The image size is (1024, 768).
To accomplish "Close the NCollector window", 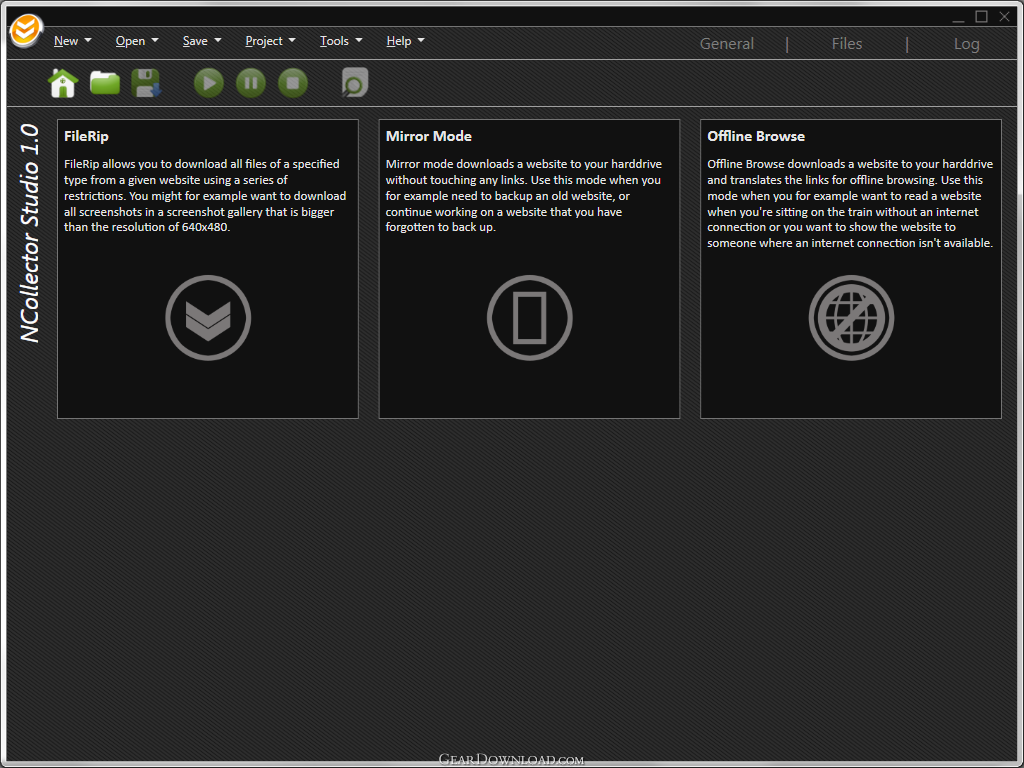I will 1004,17.
